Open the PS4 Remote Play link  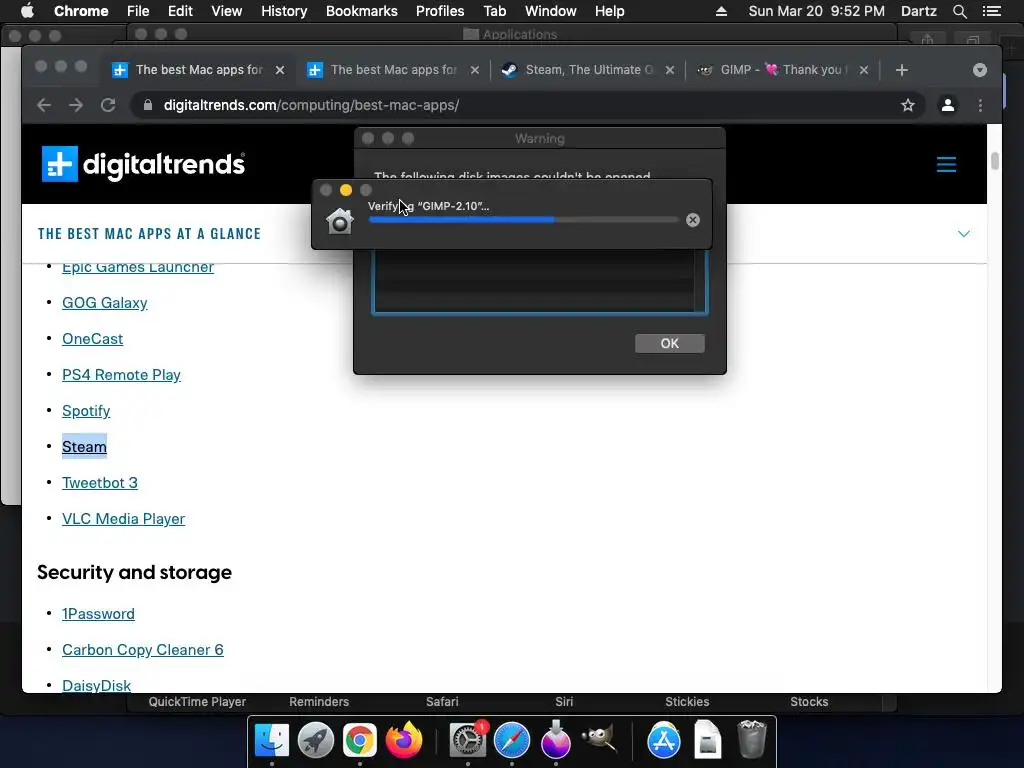pyautogui.click(x=121, y=375)
